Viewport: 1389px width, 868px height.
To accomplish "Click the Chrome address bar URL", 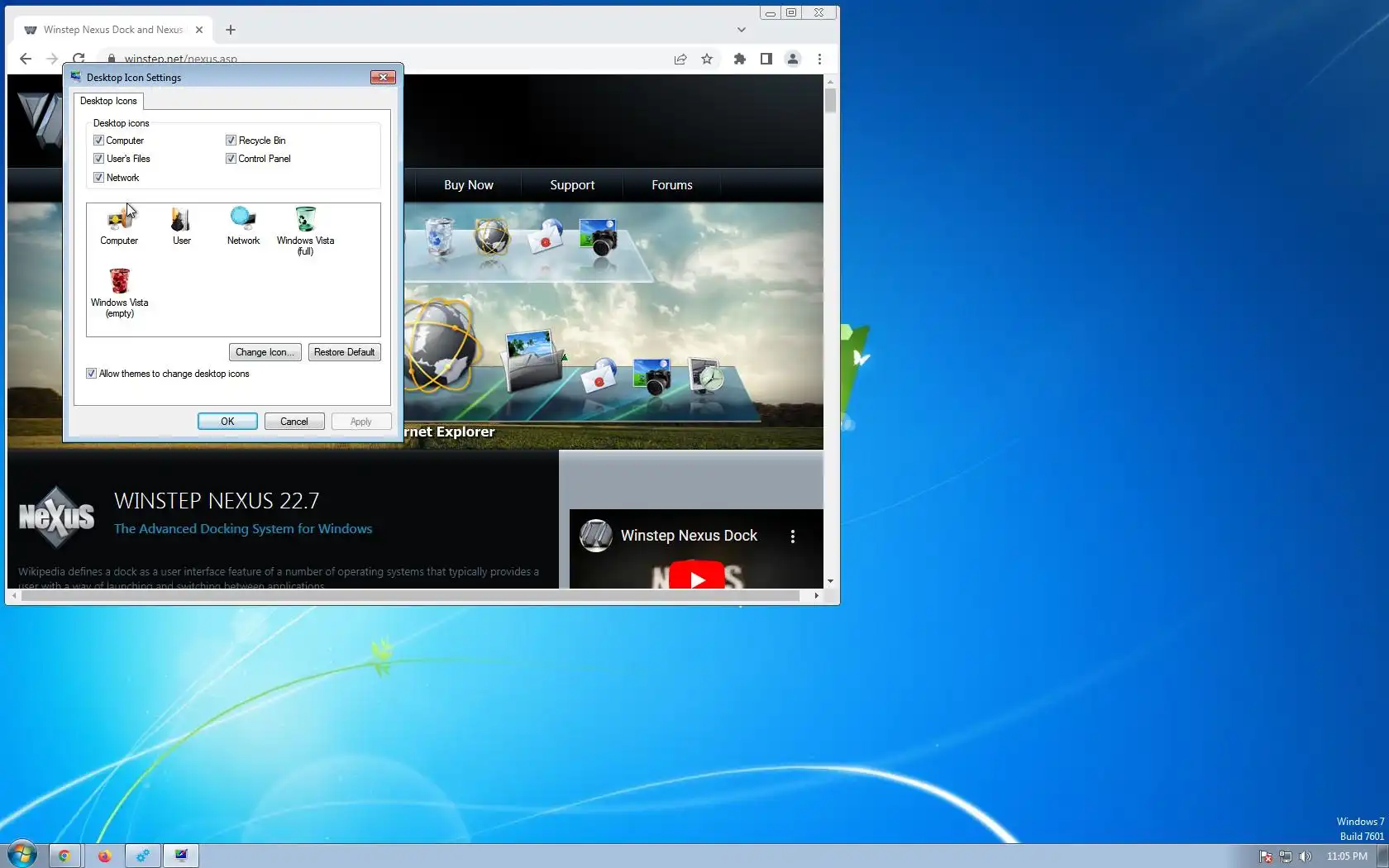I will pyautogui.click(x=180, y=59).
